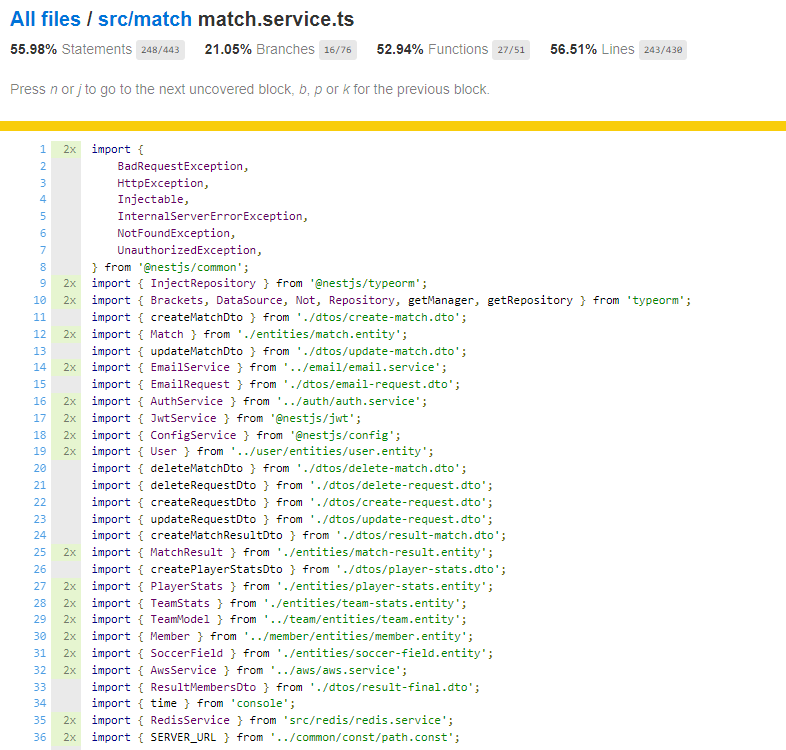Click './entities/match.entity' path on line 12
The height and width of the screenshot is (750, 786).
coord(319,334)
